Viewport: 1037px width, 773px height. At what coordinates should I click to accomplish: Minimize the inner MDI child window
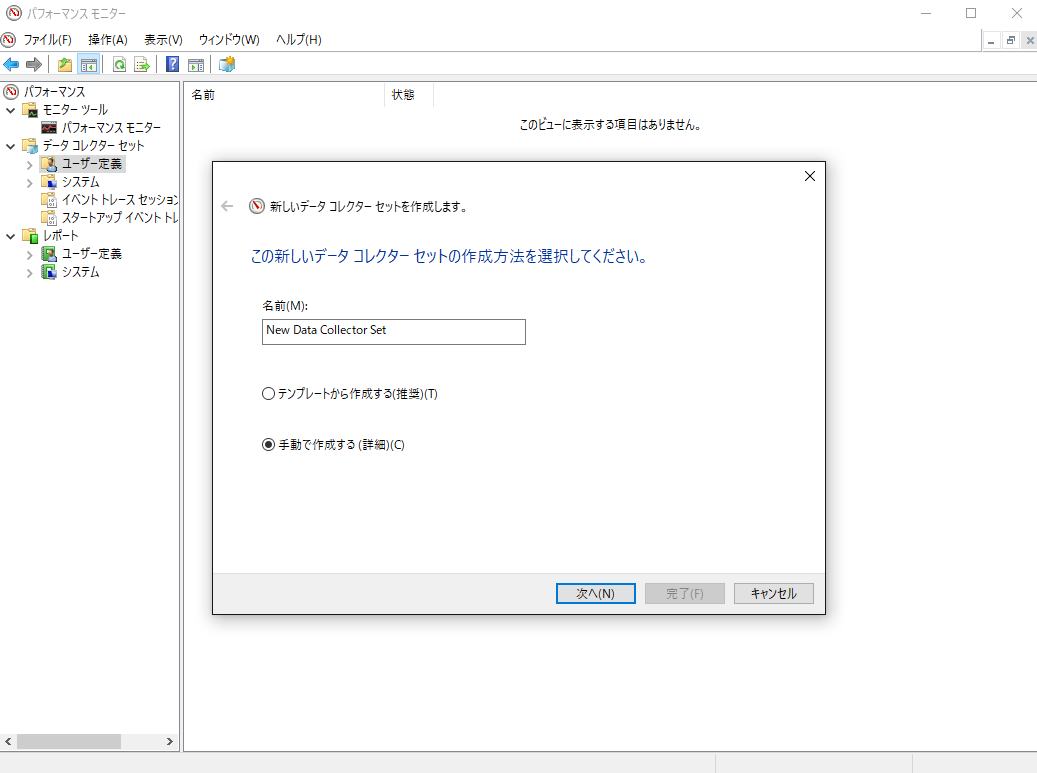[x=991, y=40]
